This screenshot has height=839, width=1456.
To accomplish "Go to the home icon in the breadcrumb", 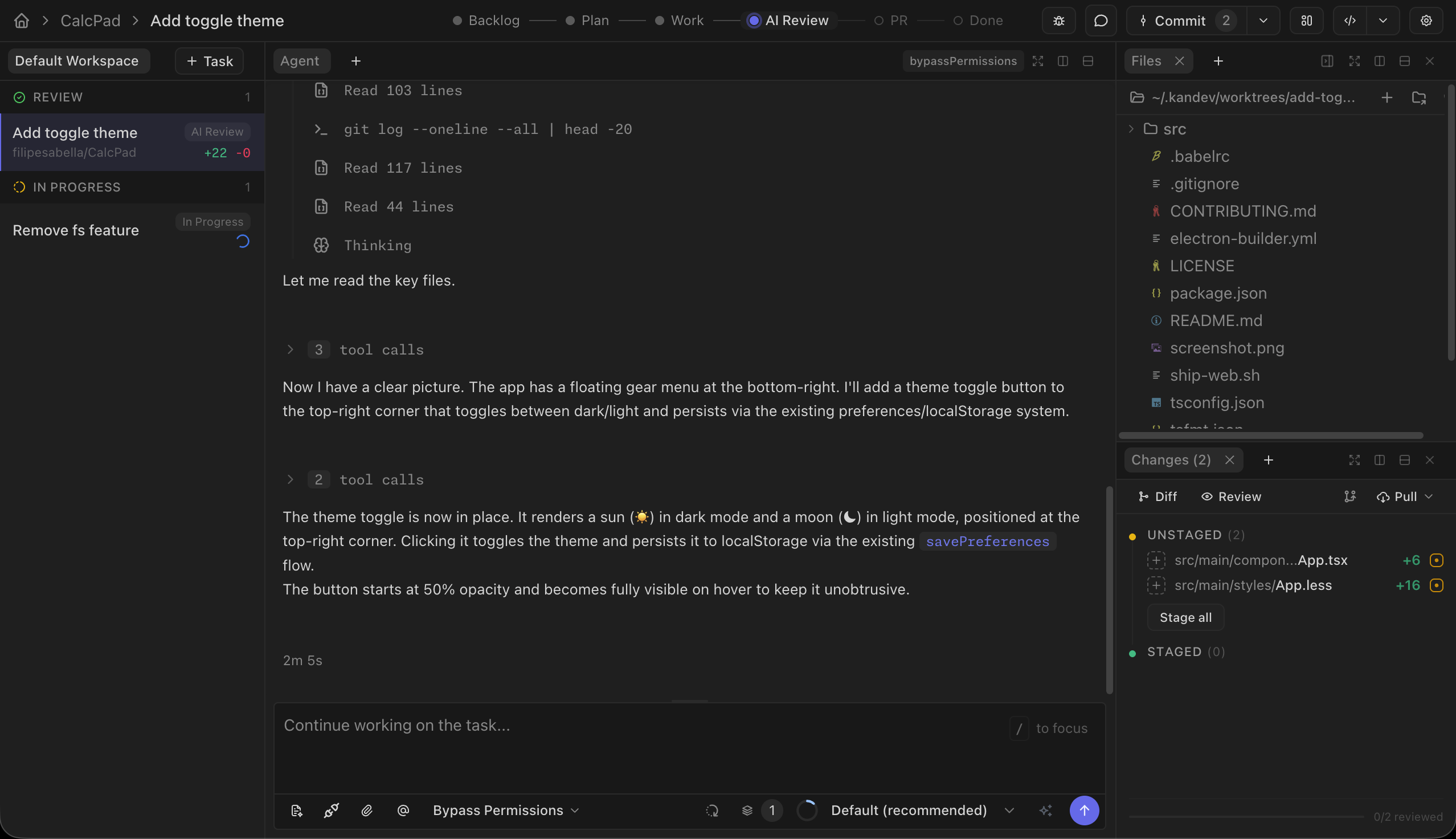I will [x=21, y=21].
